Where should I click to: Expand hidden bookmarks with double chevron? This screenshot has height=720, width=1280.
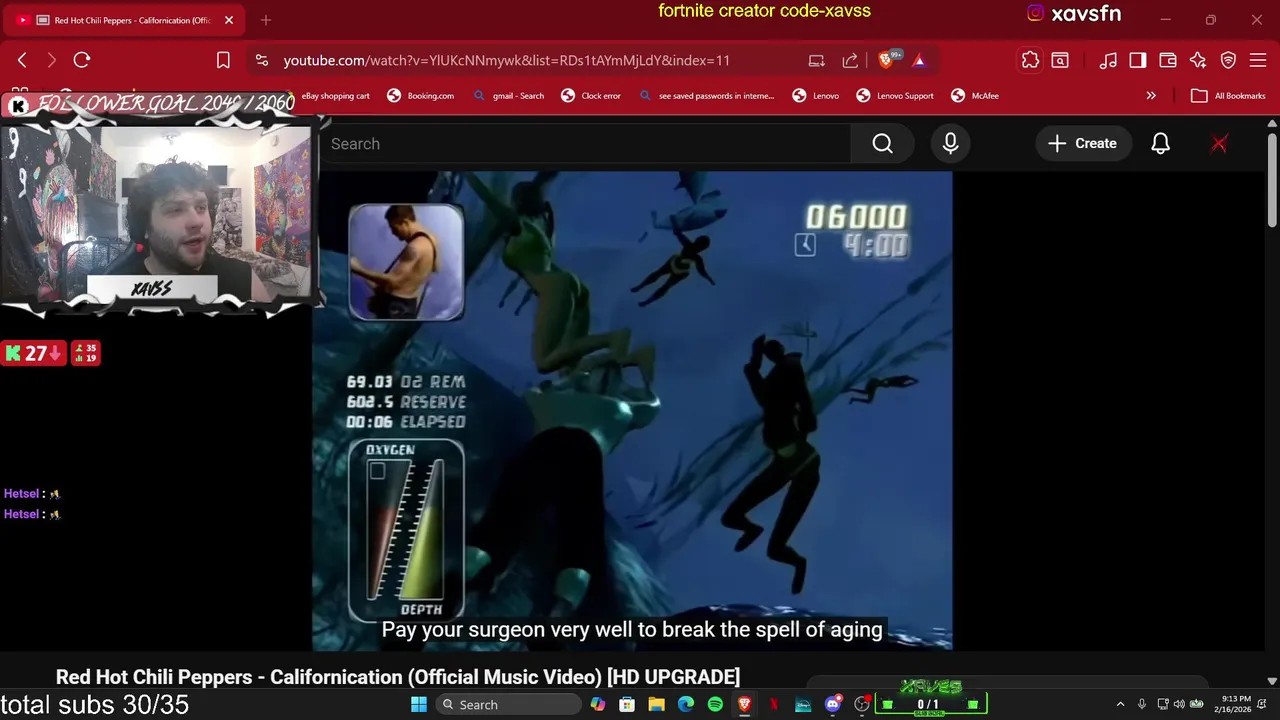1151,96
